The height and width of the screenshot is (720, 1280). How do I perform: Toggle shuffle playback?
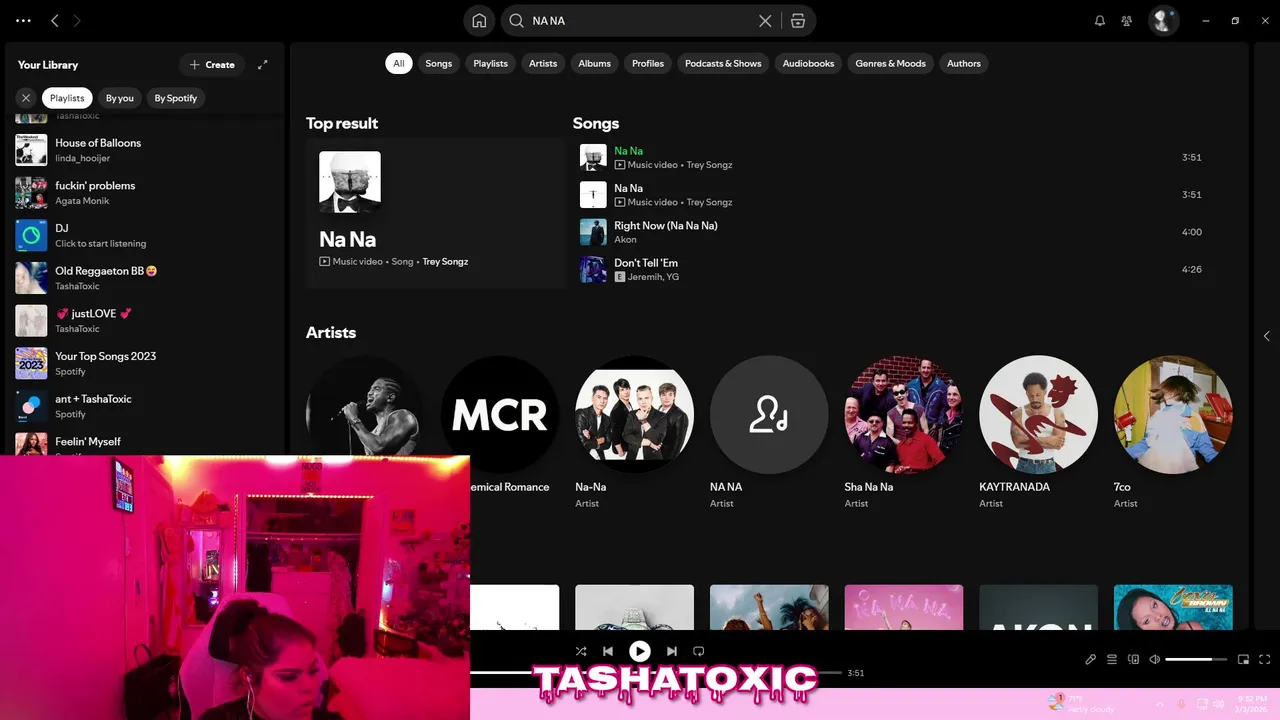click(580, 651)
